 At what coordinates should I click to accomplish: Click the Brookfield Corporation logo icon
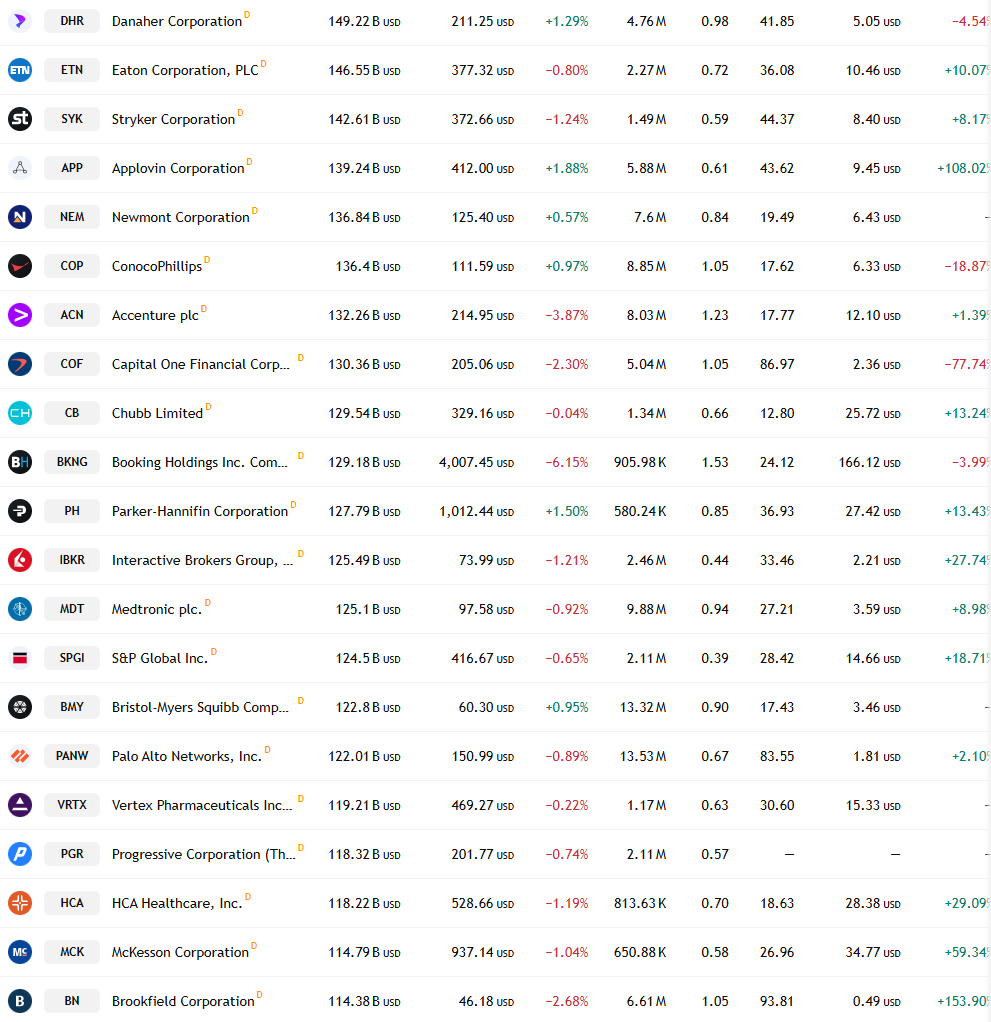tap(20, 1001)
